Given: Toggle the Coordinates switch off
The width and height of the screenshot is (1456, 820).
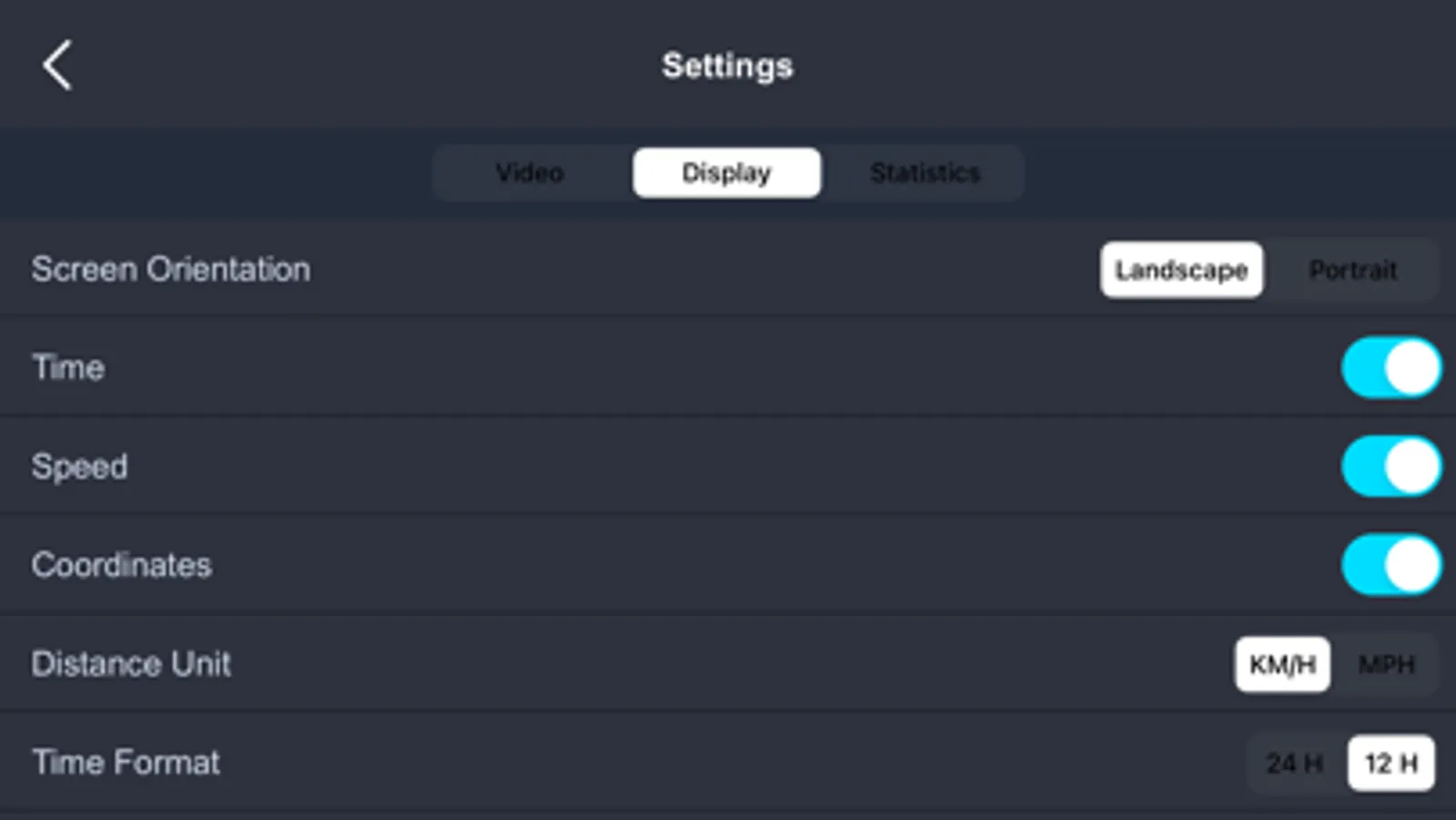Looking at the screenshot, I should [1390, 565].
